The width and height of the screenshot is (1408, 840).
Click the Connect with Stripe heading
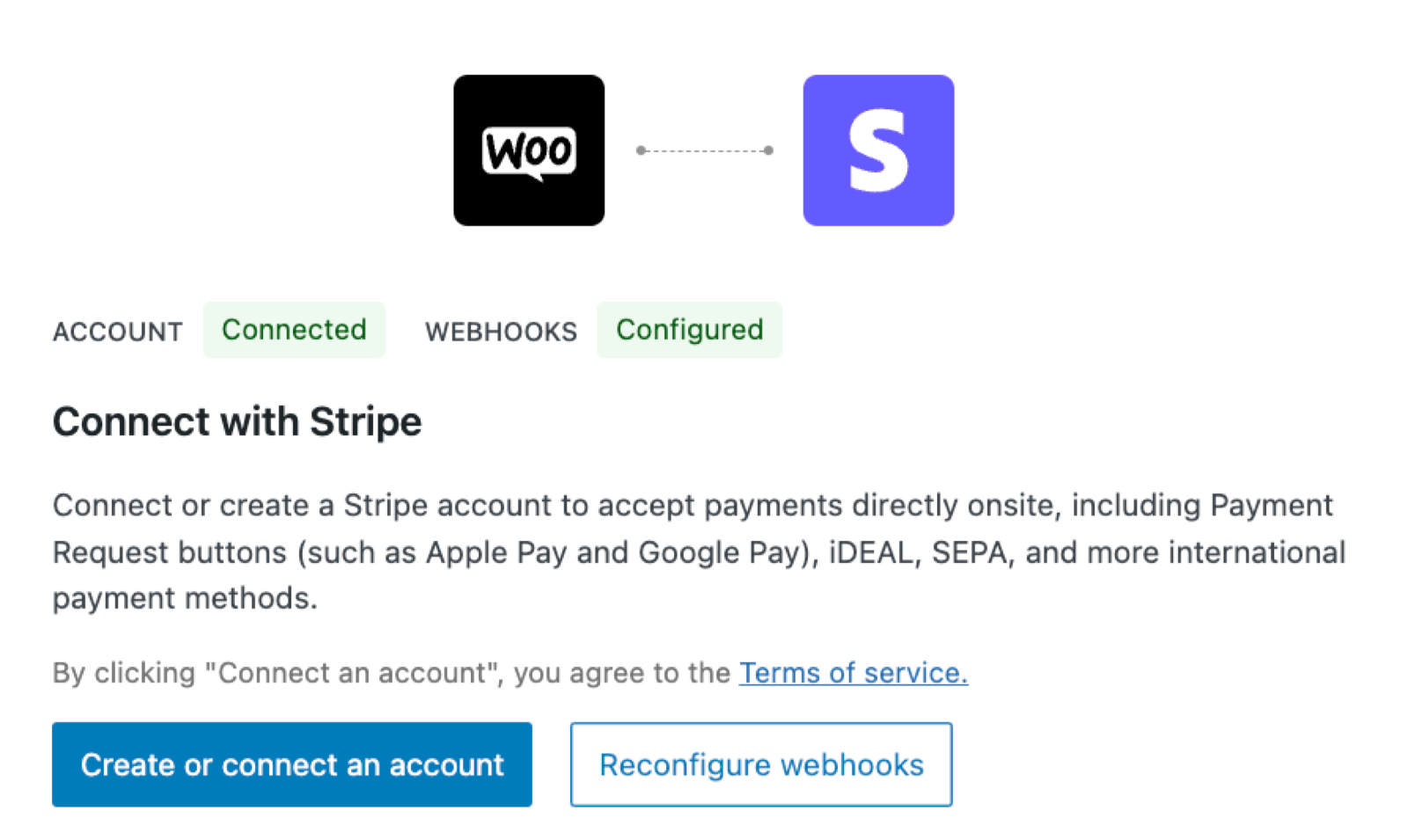237,421
